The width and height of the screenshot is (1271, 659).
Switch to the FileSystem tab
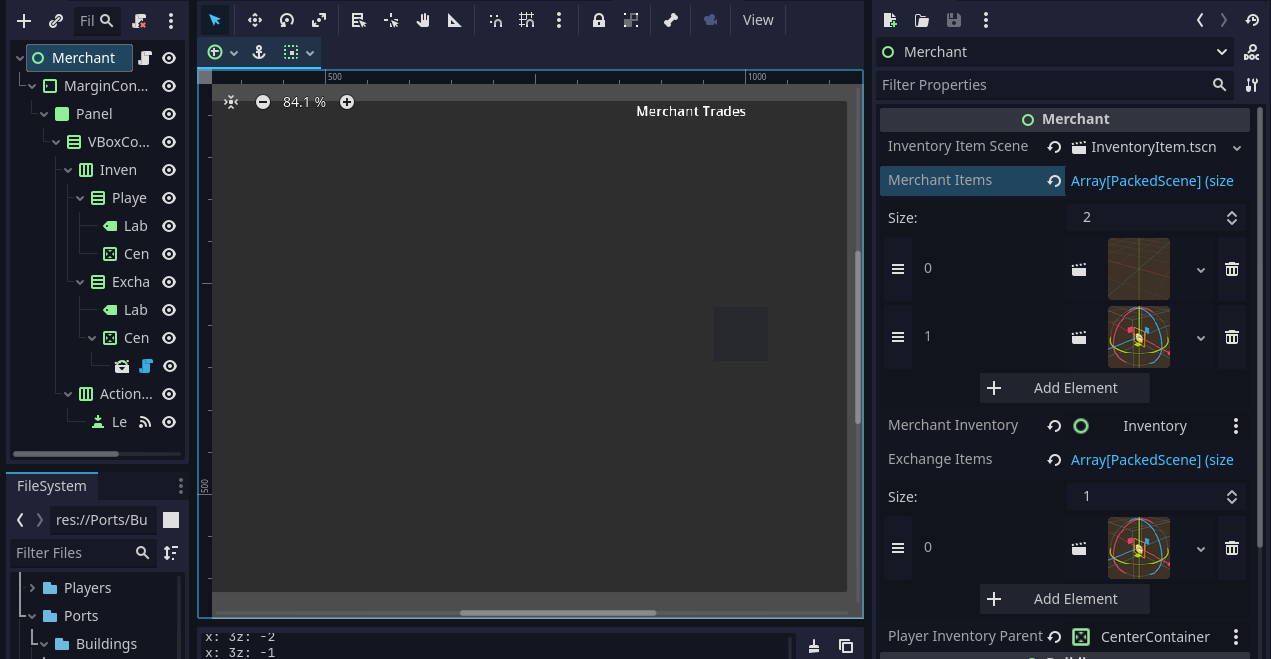point(52,485)
